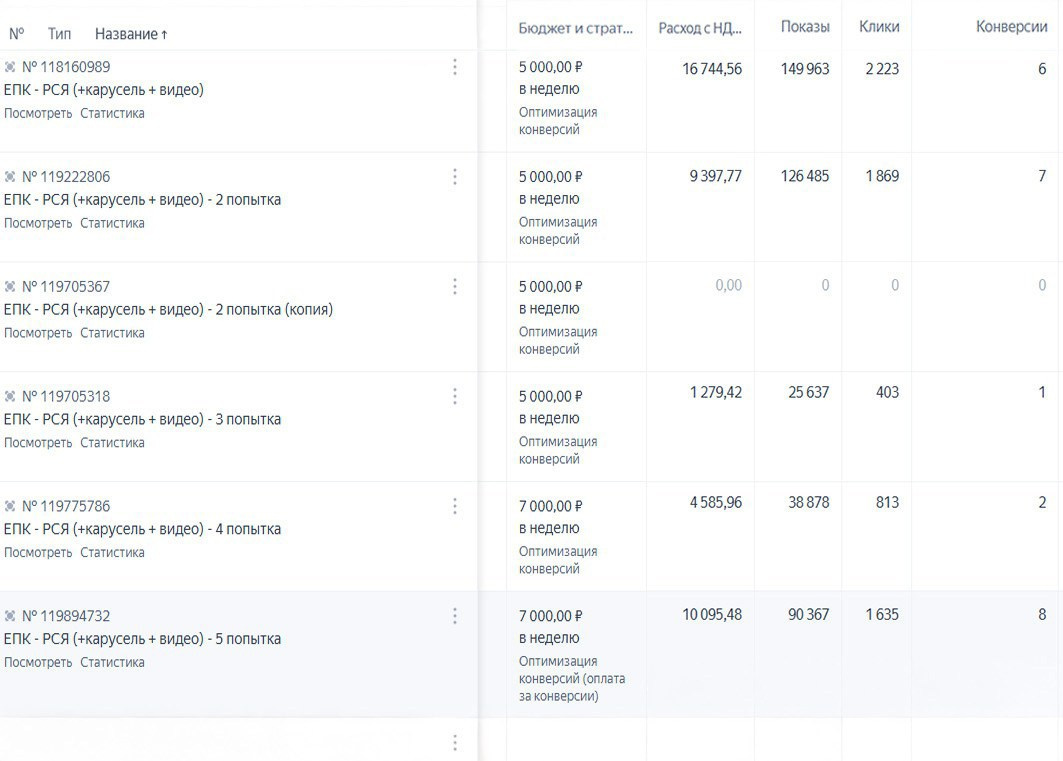Open three-dot menu for the 5 попытка campaign
1063x761 pixels.
tap(455, 616)
